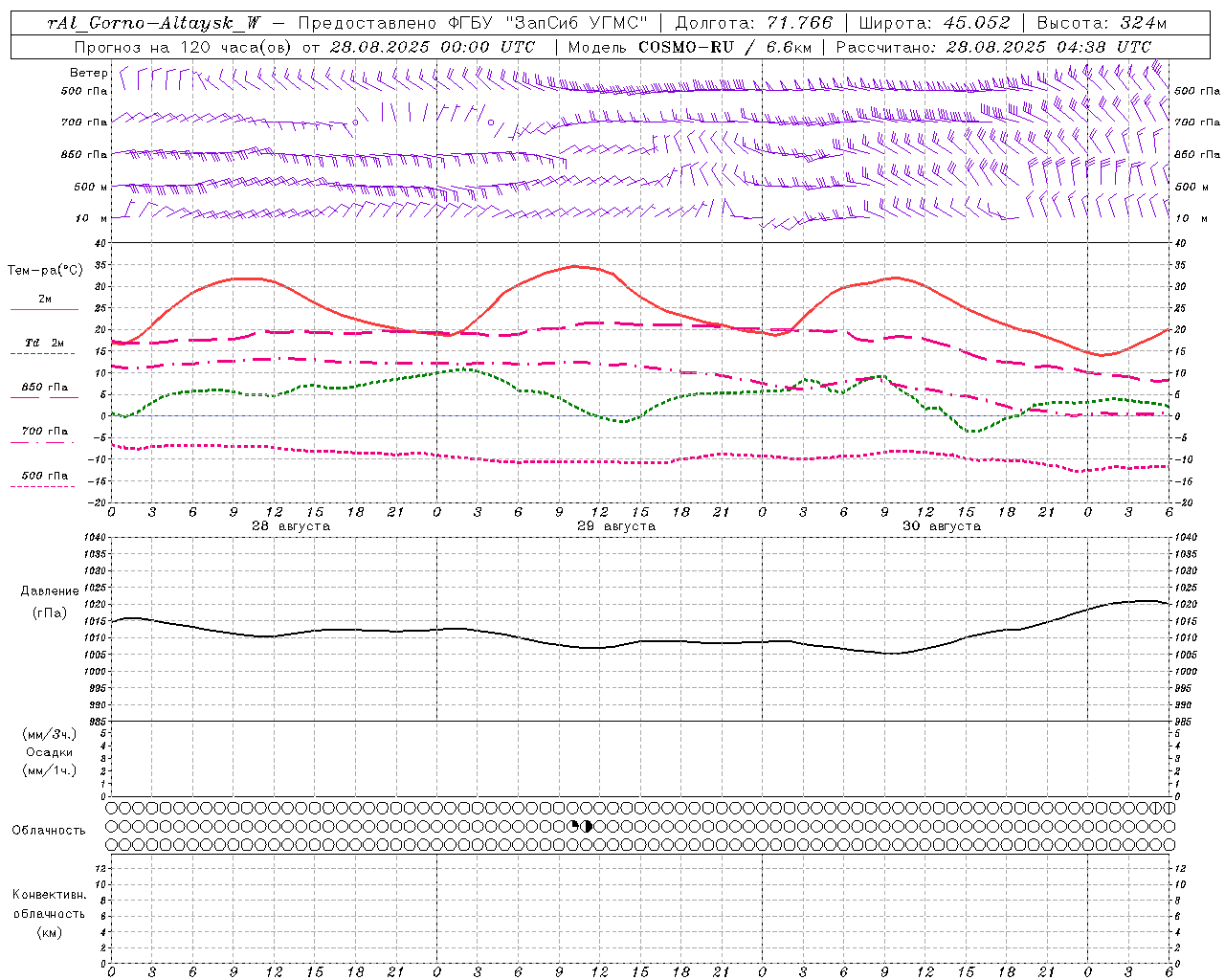Click the Td 2м legend label
This screenshot has width=1225, height=980.
[45, 343]
